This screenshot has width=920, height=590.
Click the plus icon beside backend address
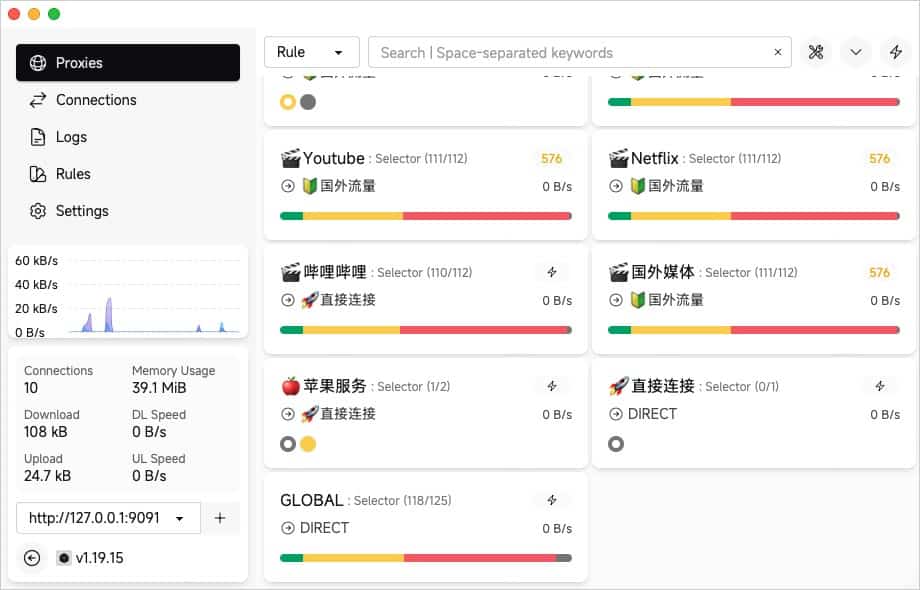pyautogui.click(x=220, y=518)
